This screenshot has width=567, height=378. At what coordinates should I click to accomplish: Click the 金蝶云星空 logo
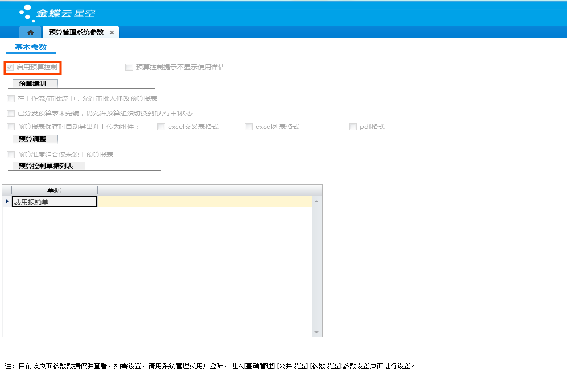pyautogui.click(x=57, y=13)
